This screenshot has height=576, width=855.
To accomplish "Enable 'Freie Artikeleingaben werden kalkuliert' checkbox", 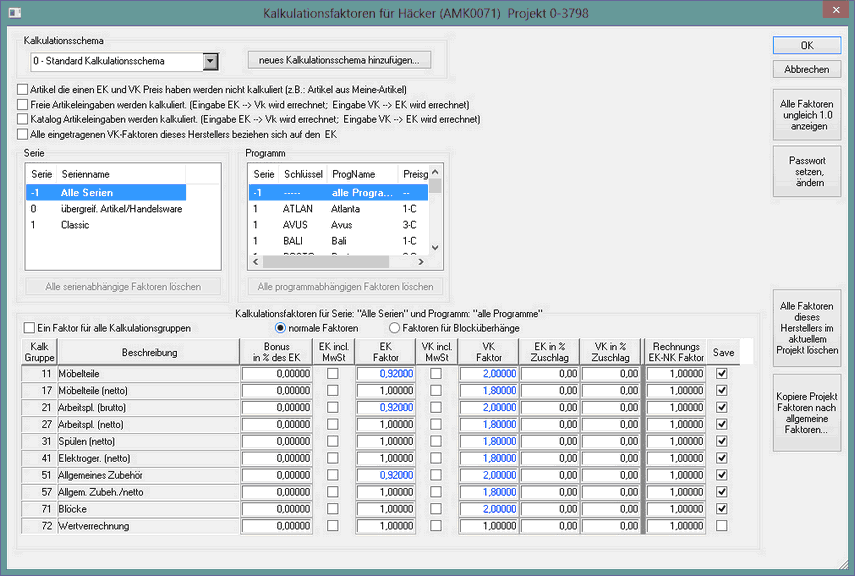I will tap(23, 105).
